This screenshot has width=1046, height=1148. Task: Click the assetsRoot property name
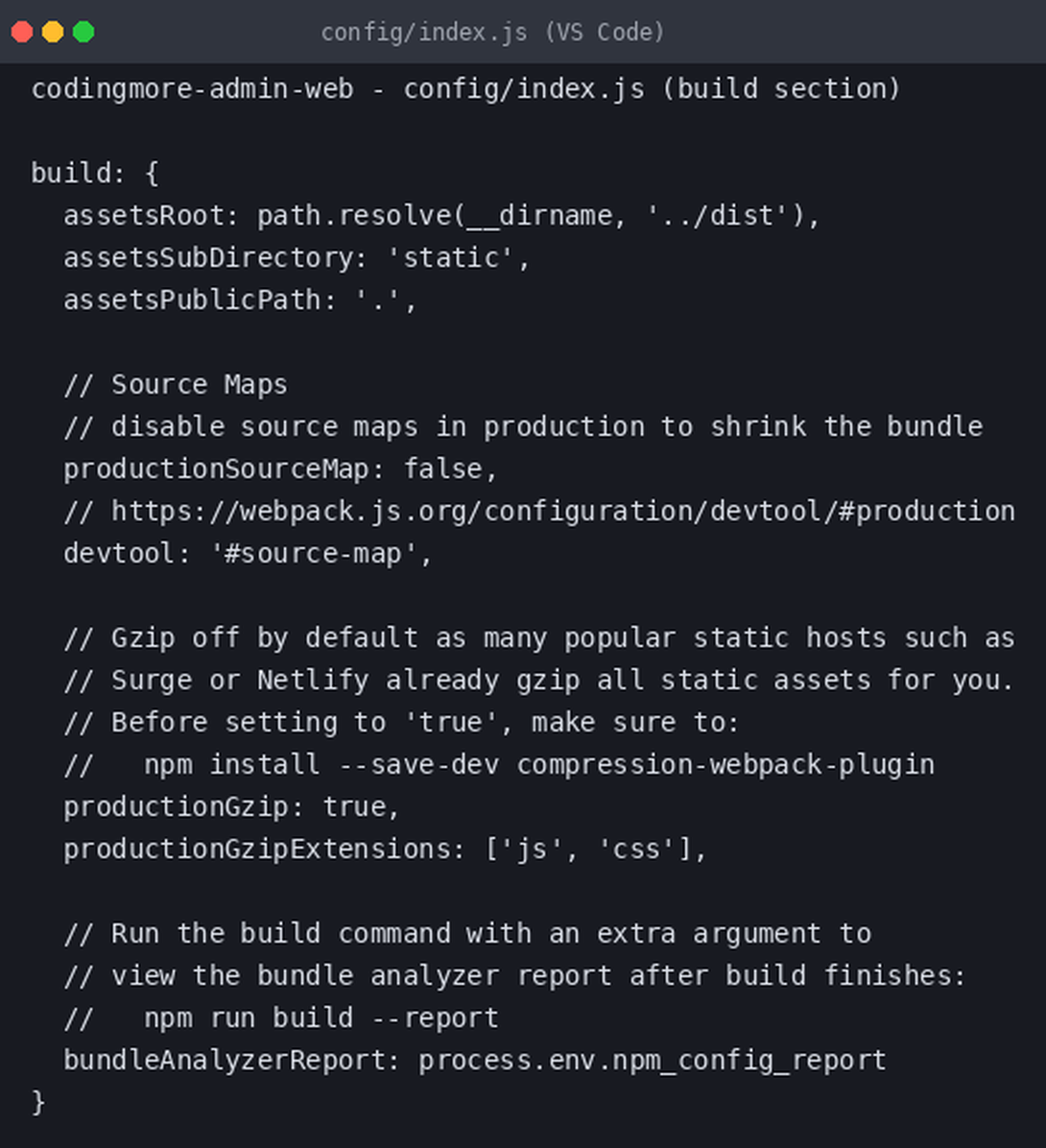(144, 216)
